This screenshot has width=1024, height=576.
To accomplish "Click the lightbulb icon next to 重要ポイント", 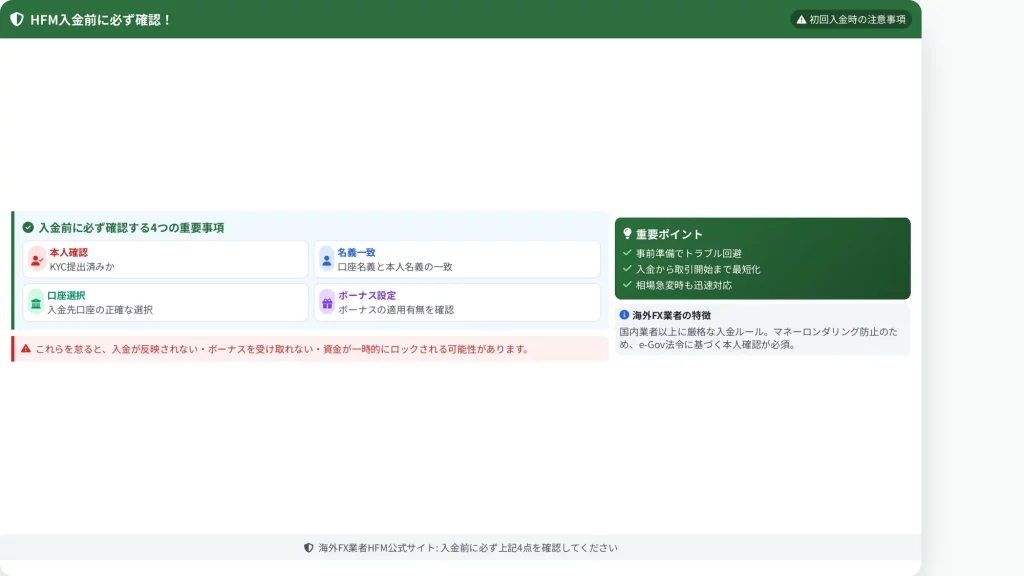I will (627, 234).
